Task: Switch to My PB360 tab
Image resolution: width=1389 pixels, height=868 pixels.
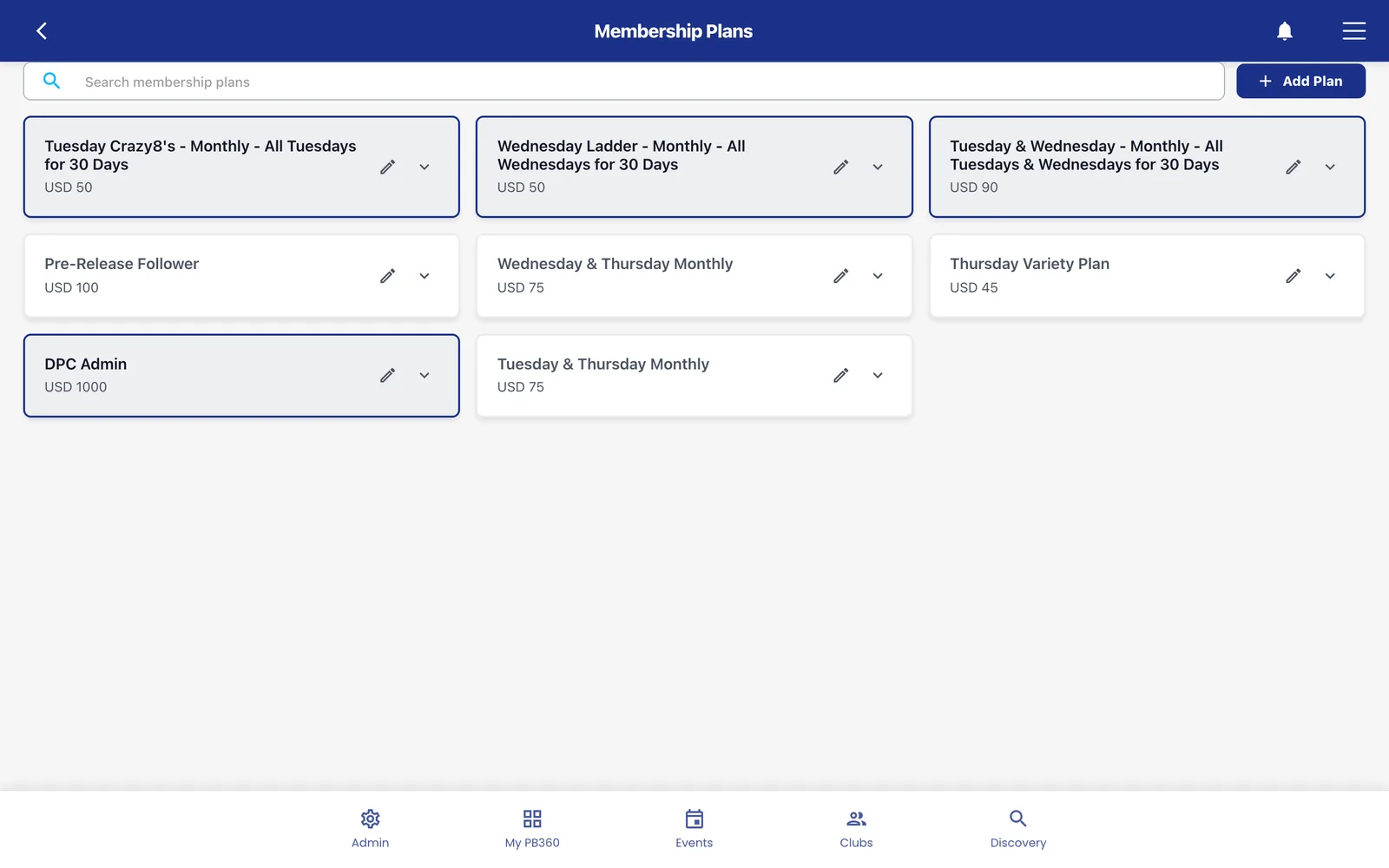Action: pos(532,829)
